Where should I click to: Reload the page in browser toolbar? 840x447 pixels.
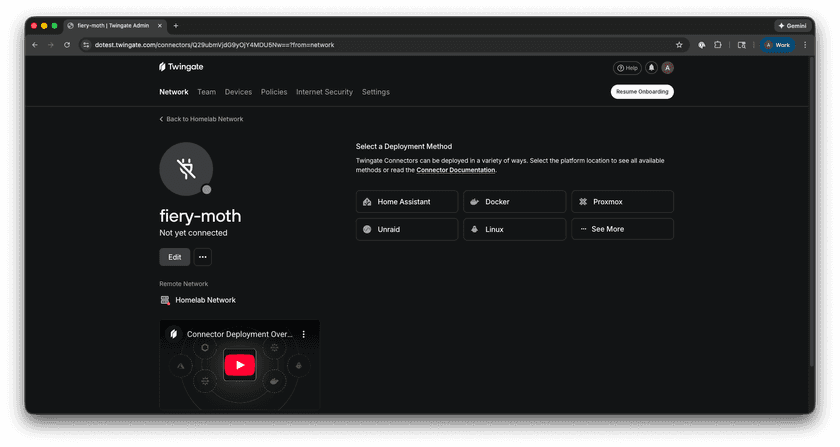point(67,45)
